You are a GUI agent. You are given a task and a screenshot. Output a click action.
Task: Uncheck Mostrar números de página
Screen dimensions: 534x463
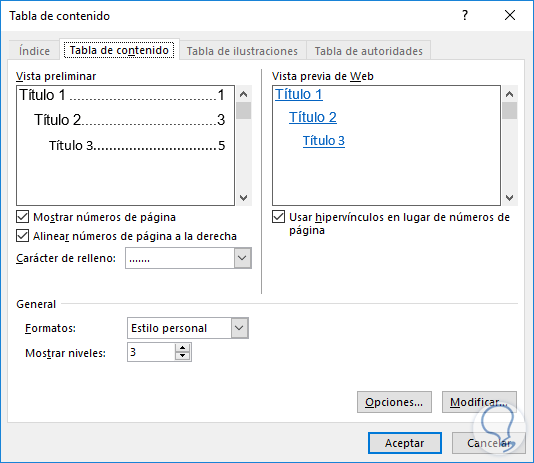click(22, 217)
